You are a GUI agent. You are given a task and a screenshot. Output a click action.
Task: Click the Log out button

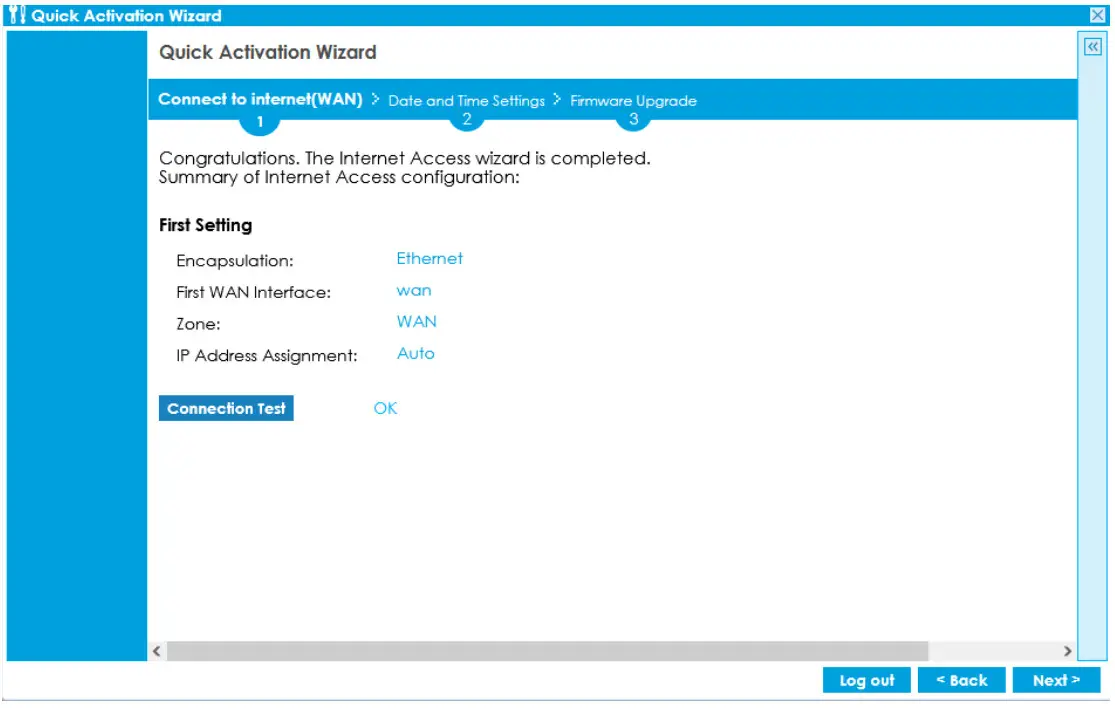pyautogui.click(x=865, y=680)
